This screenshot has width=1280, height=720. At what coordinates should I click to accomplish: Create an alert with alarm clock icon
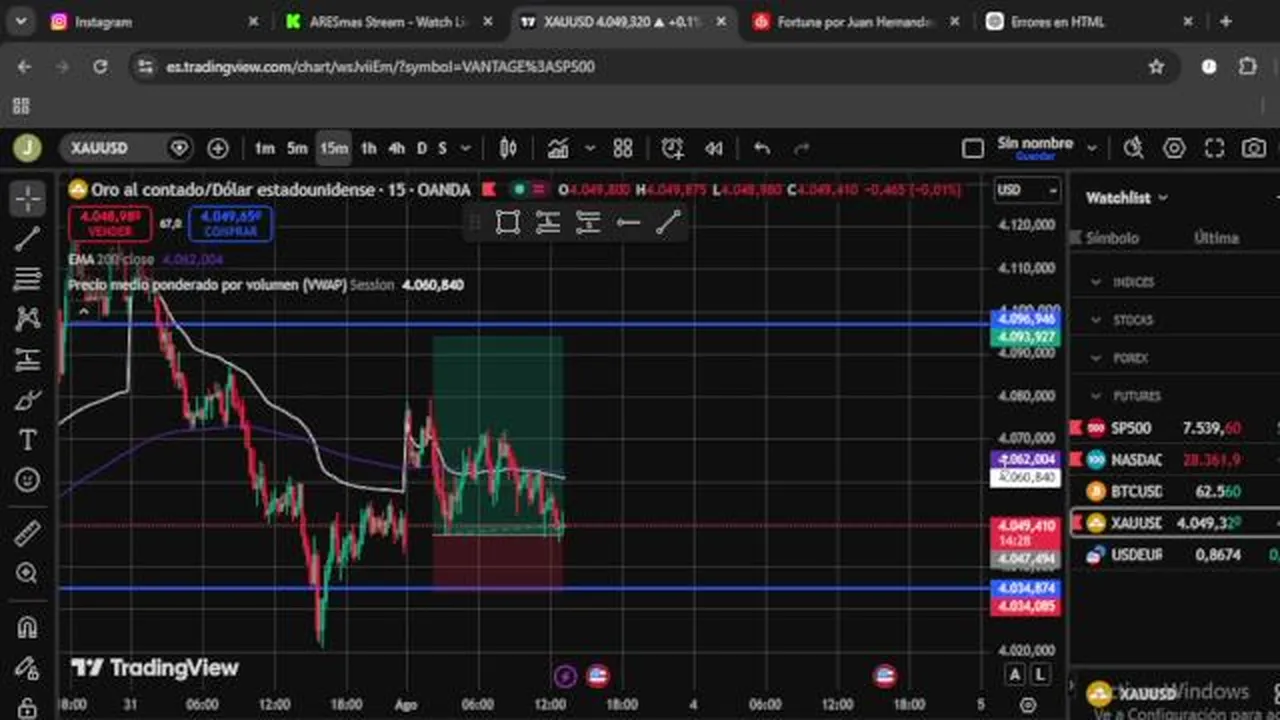[672, 148]
